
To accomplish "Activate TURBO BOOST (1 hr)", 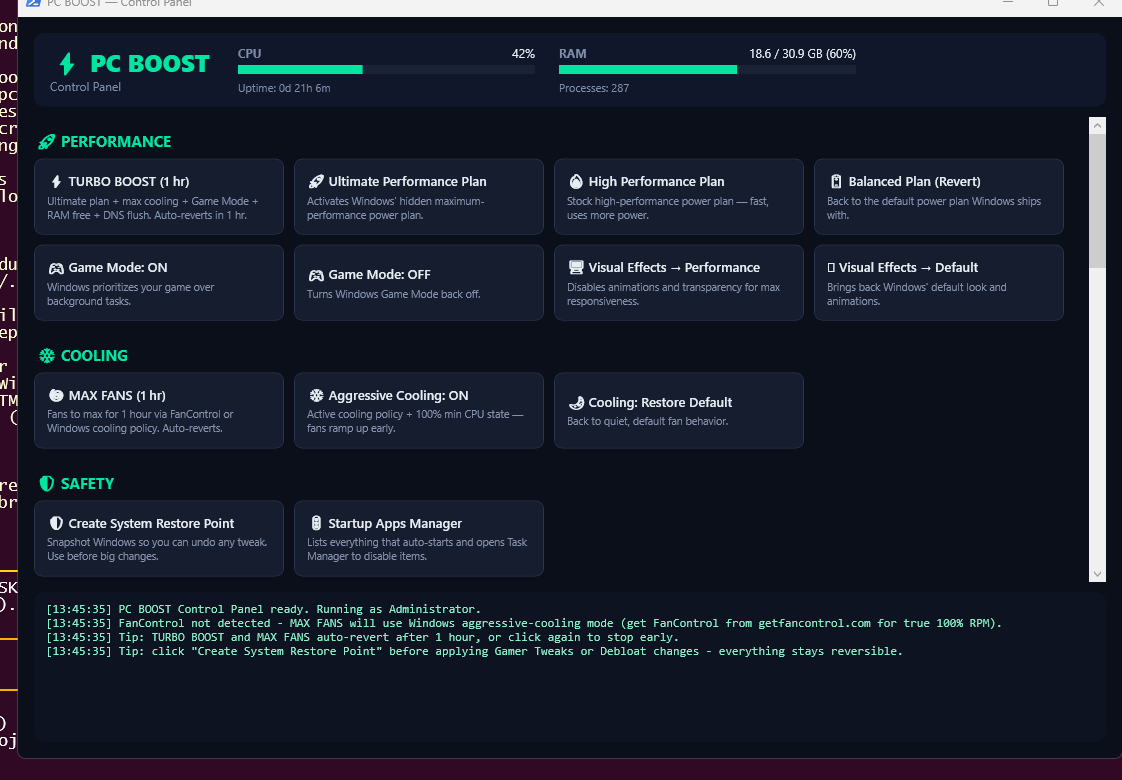I will point(159,197).
